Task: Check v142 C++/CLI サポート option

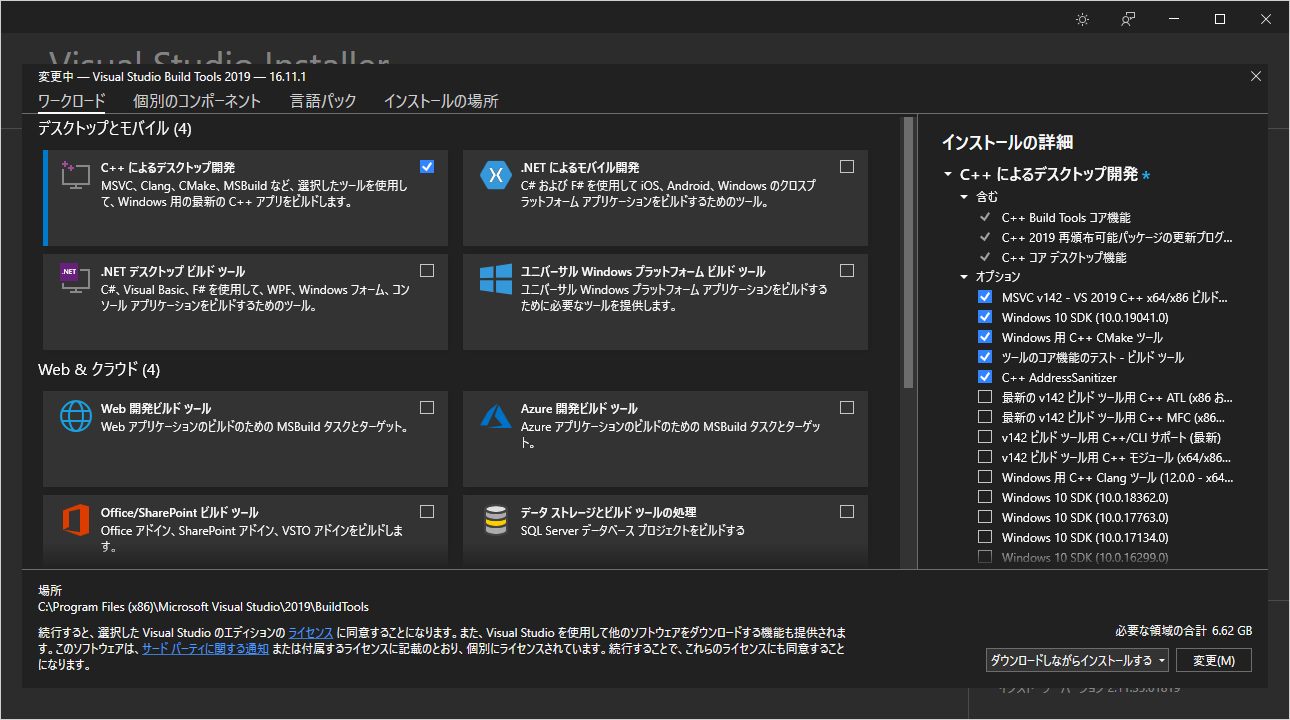Action: click(x=985, y=437)
